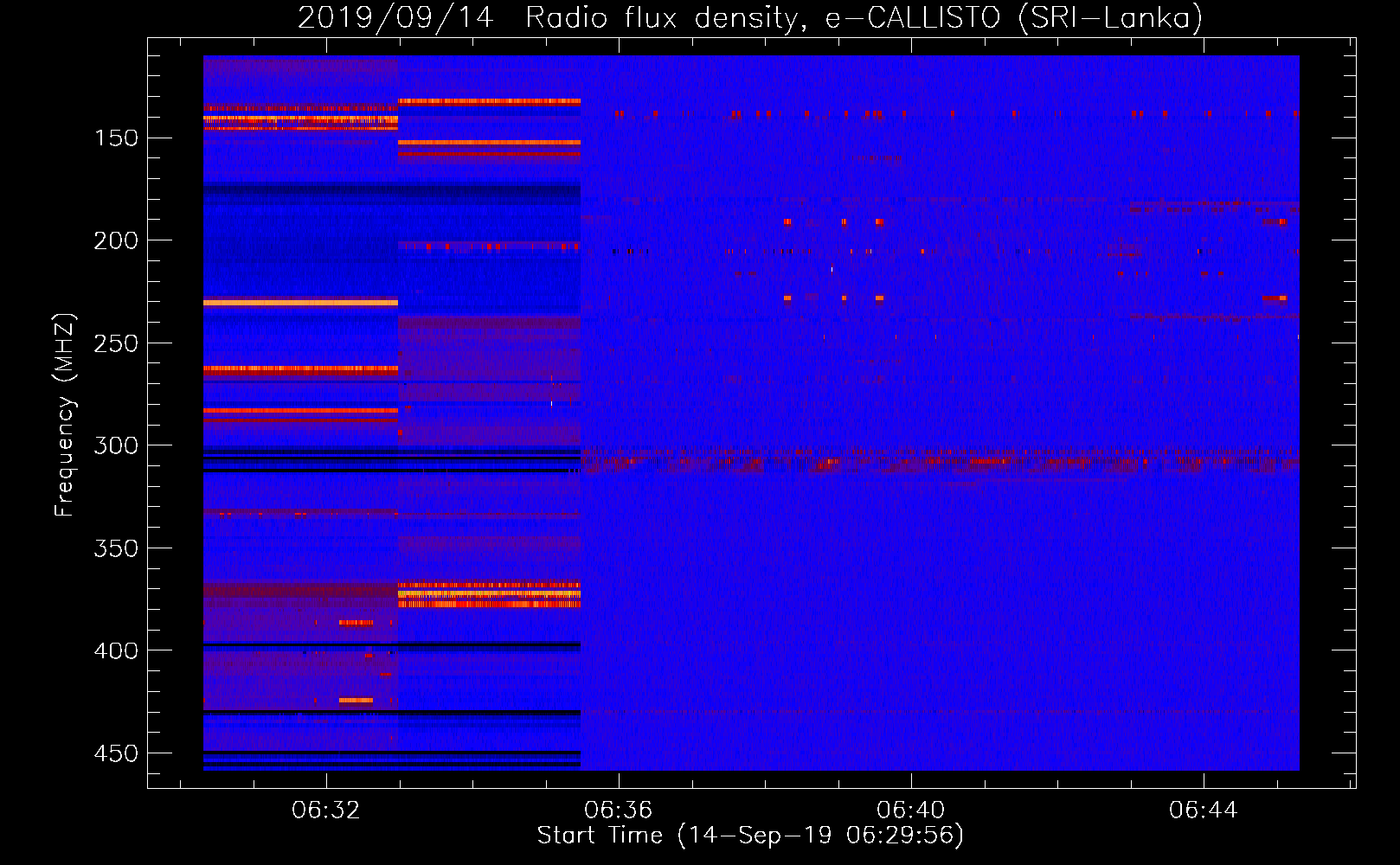Click the 'Frequency (MHZ)' axis label

coord(65,415)
